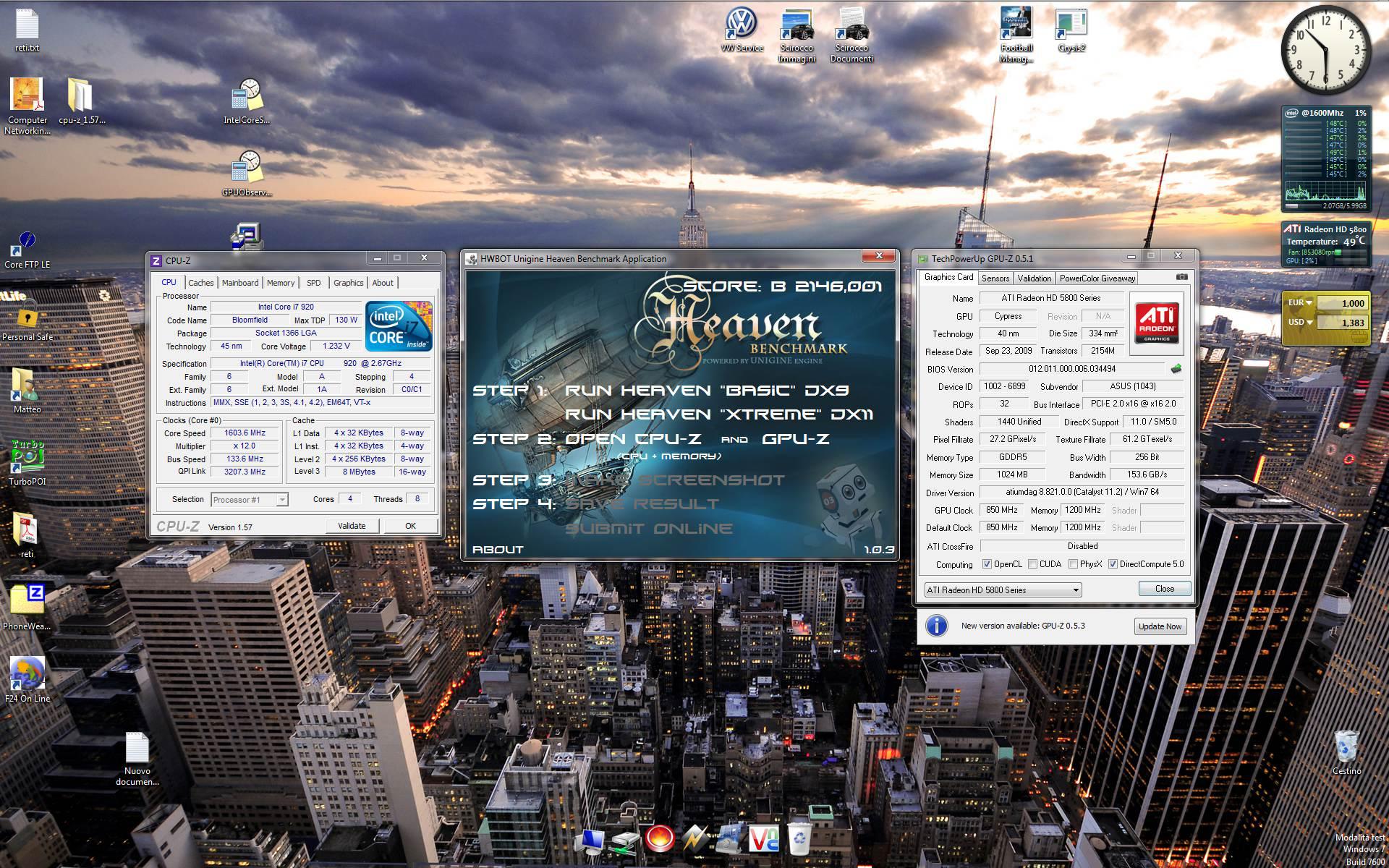Open PowerColor Giveaway tab in GPU-Z
The height and width of the screenshot is (868, 1389).
[x=1097, y=278]
